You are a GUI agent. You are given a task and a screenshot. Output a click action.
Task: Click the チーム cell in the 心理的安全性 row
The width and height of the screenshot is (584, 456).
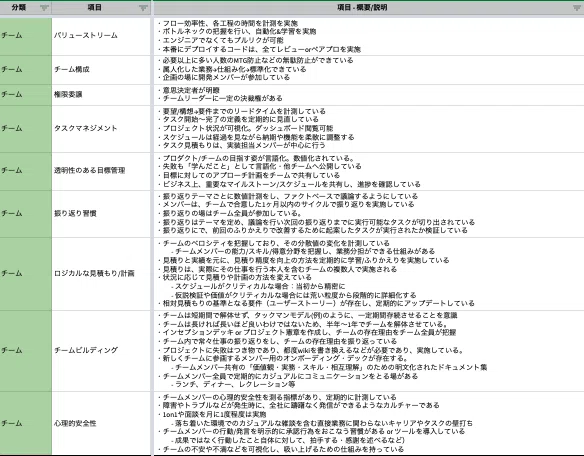tap(26, 423)
